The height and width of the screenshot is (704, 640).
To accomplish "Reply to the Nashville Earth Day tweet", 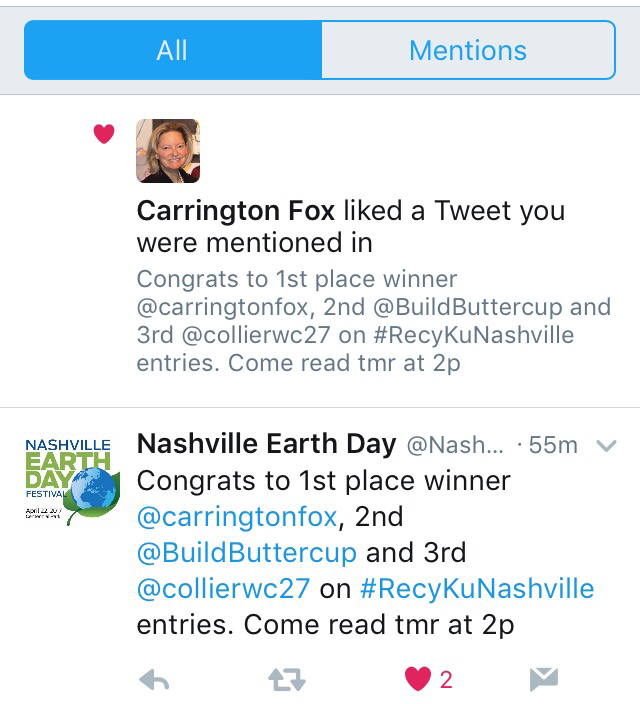I will [153, 680].
